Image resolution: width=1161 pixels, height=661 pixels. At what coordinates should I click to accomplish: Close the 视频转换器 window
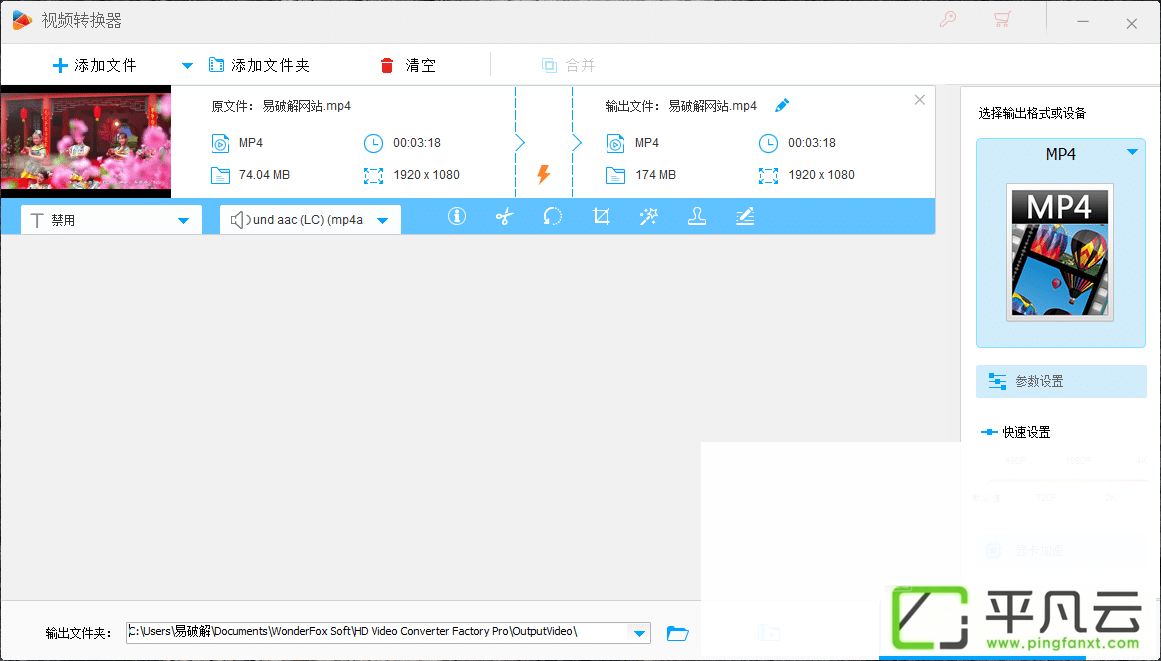(1131, 24)
